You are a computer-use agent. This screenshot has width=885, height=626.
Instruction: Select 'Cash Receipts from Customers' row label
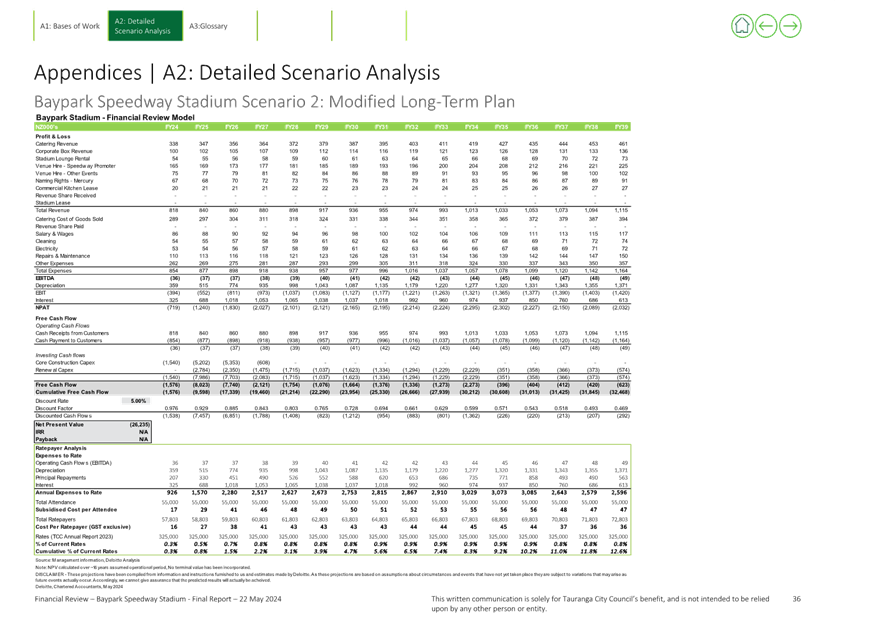coord(72,333)
